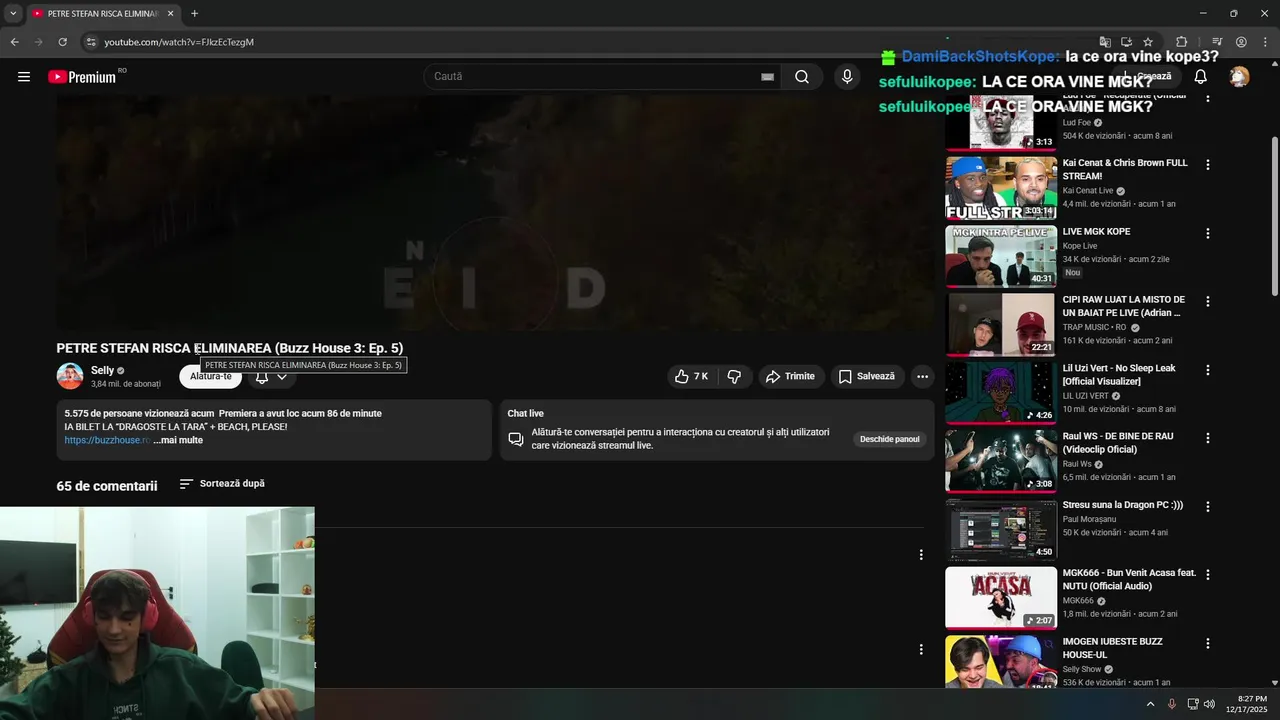Open the buzzhouse.ro description link
1280x720 pixels.
point(107,440)
